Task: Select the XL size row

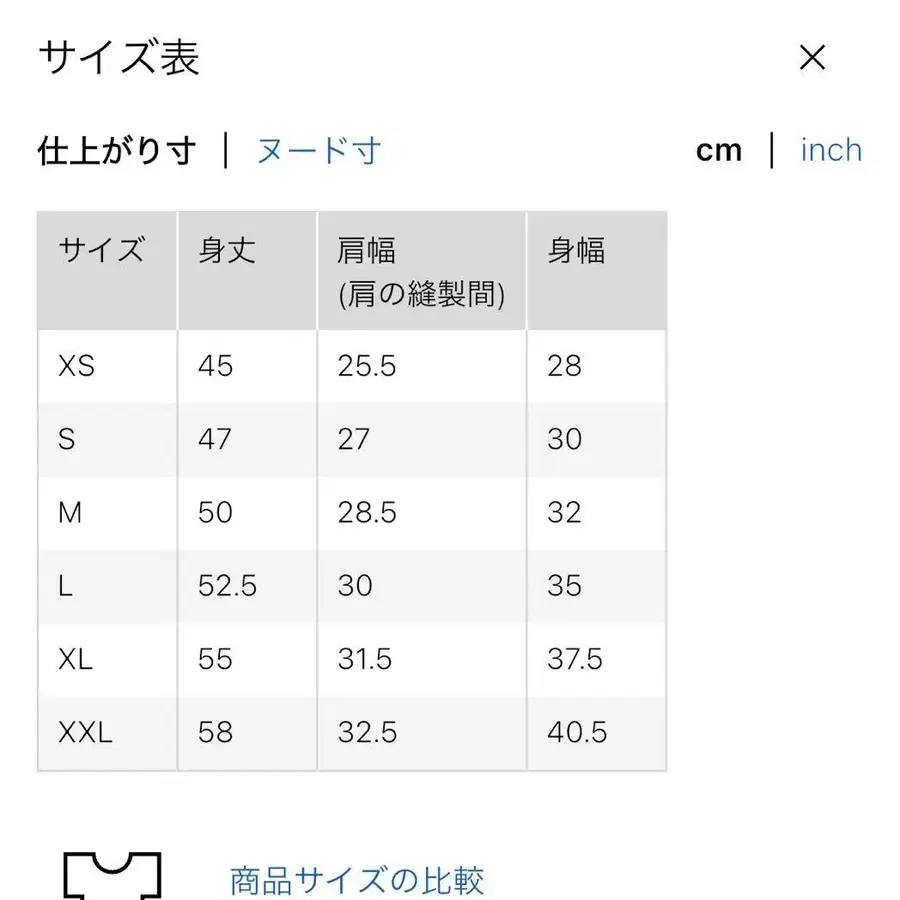Action: [x=75, y=660]
